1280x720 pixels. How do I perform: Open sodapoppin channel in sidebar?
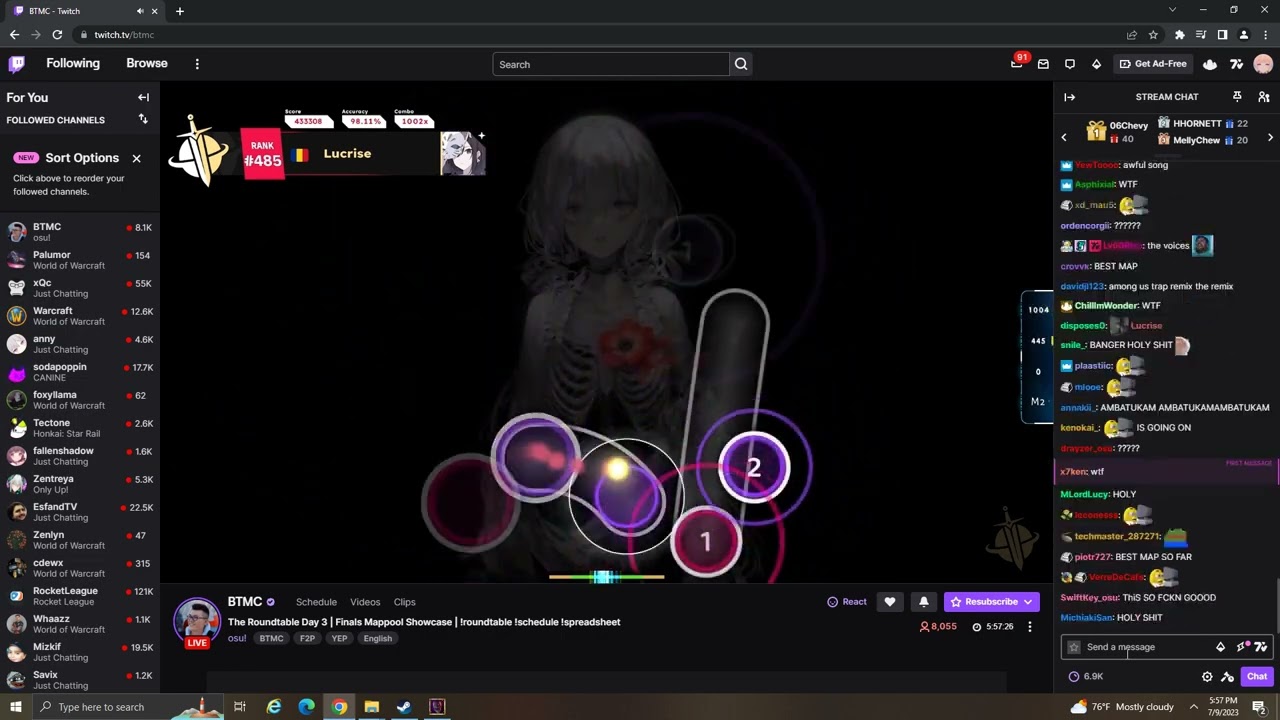80,372
